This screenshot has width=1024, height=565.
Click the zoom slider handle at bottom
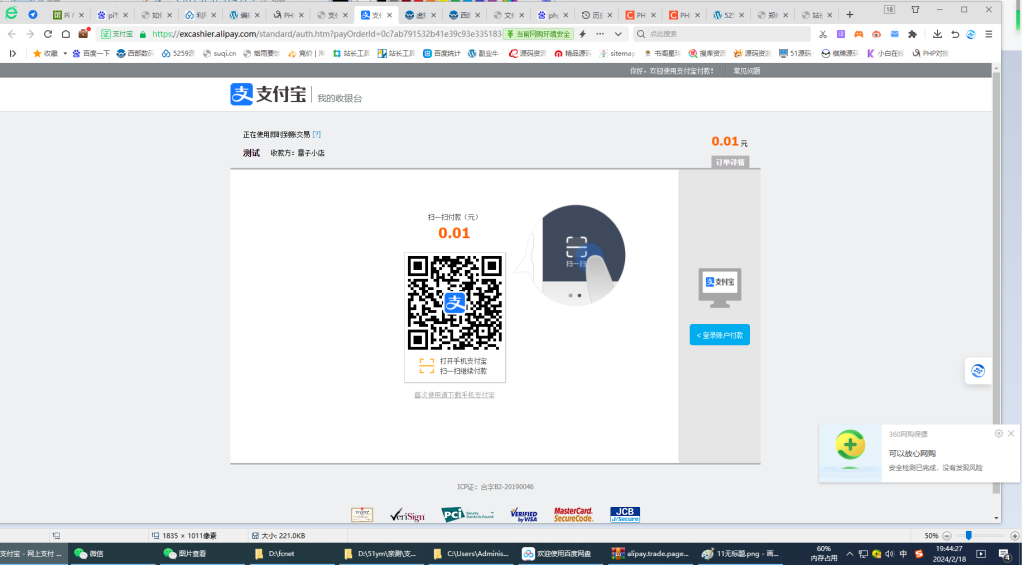[968, 536]
